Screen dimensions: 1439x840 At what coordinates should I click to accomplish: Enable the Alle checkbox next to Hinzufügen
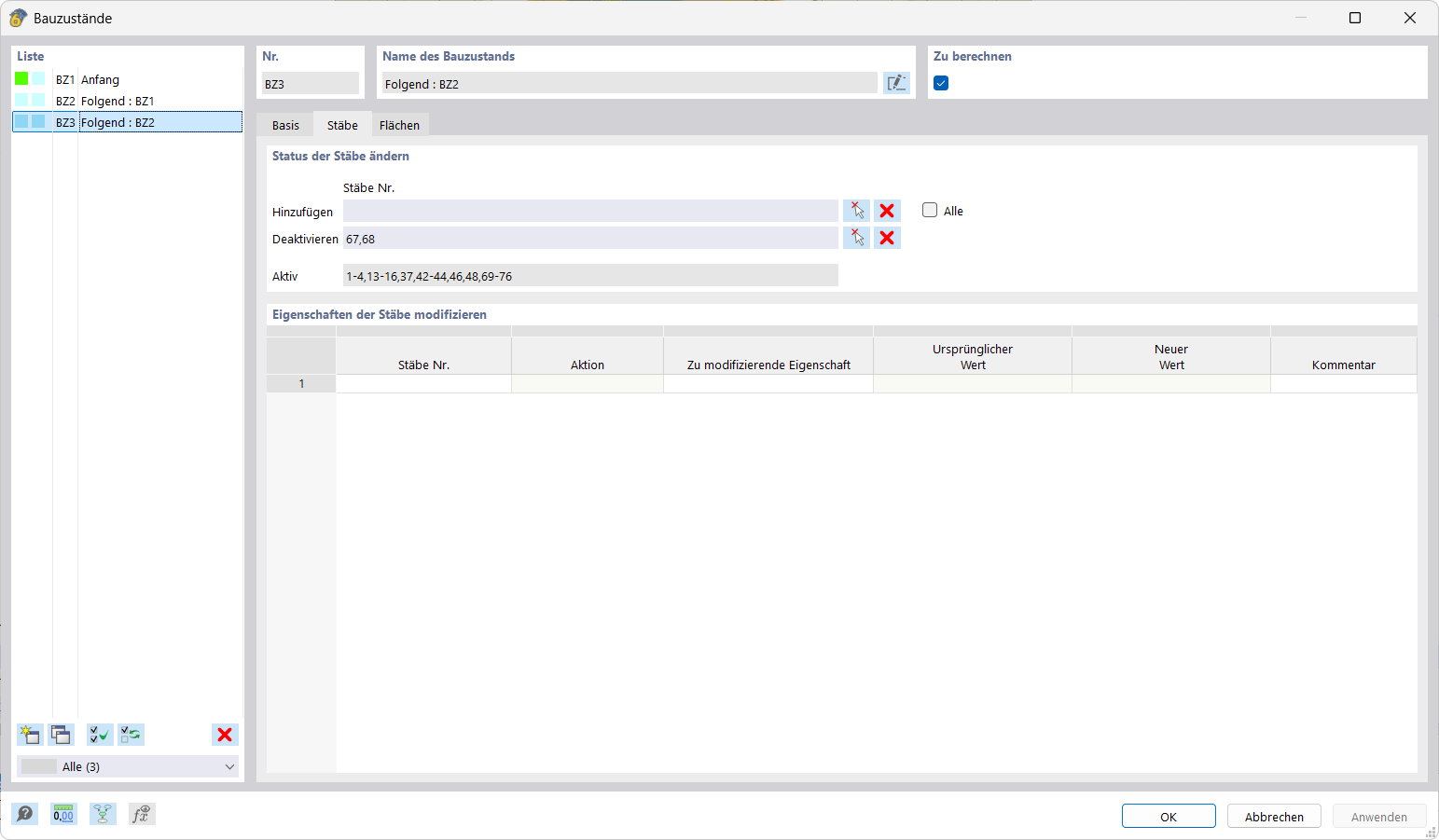click(x=930, y=210)
